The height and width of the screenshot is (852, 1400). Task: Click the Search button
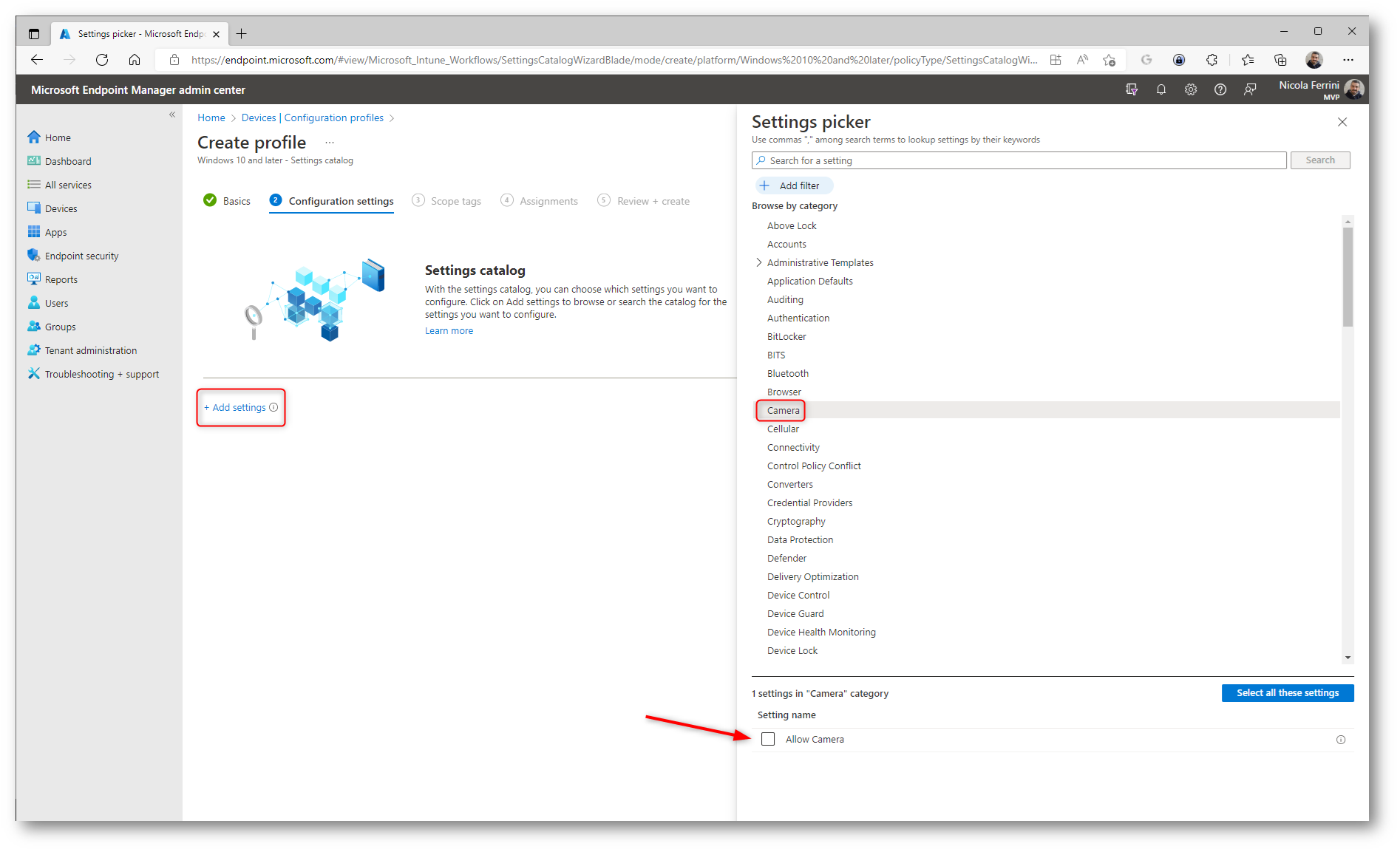coord(1320,160)
